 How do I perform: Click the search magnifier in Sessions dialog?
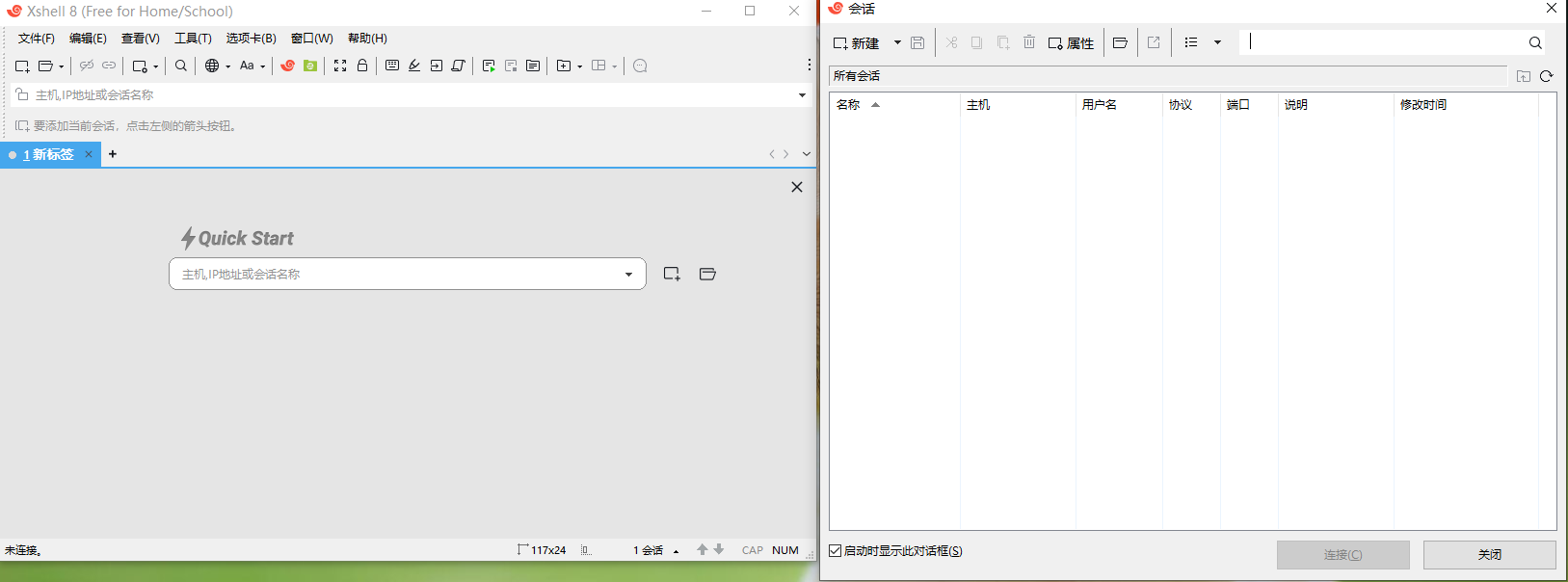tap(1535, 42)
